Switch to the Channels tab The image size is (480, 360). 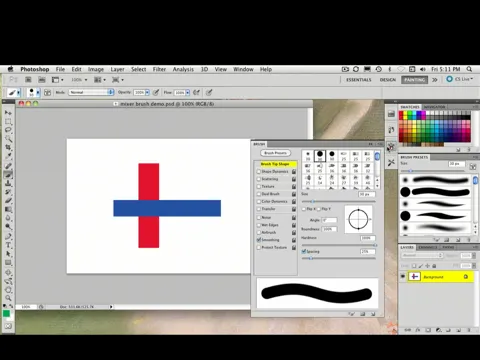click(x=427, y=247)
